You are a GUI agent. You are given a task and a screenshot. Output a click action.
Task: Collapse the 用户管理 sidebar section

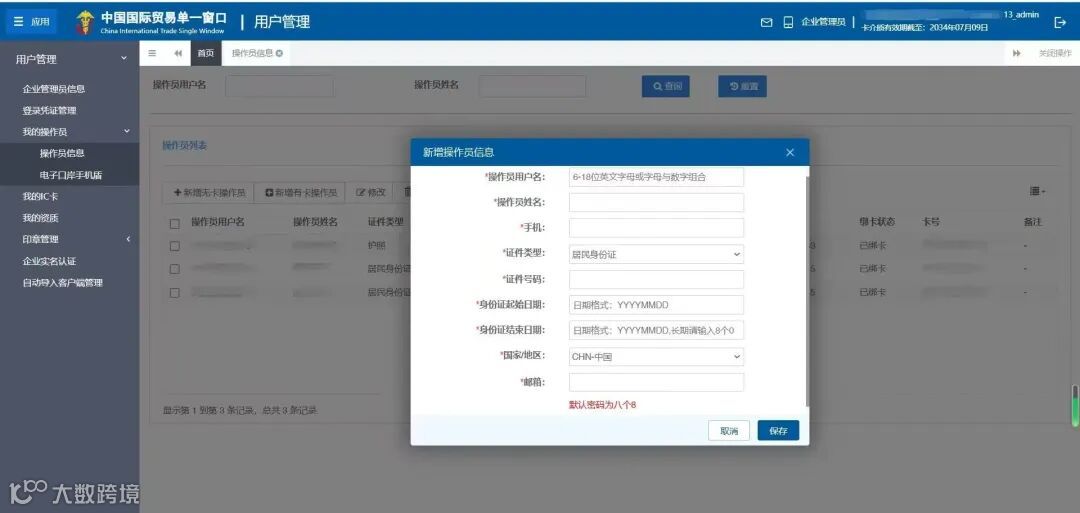coord(70,59)
